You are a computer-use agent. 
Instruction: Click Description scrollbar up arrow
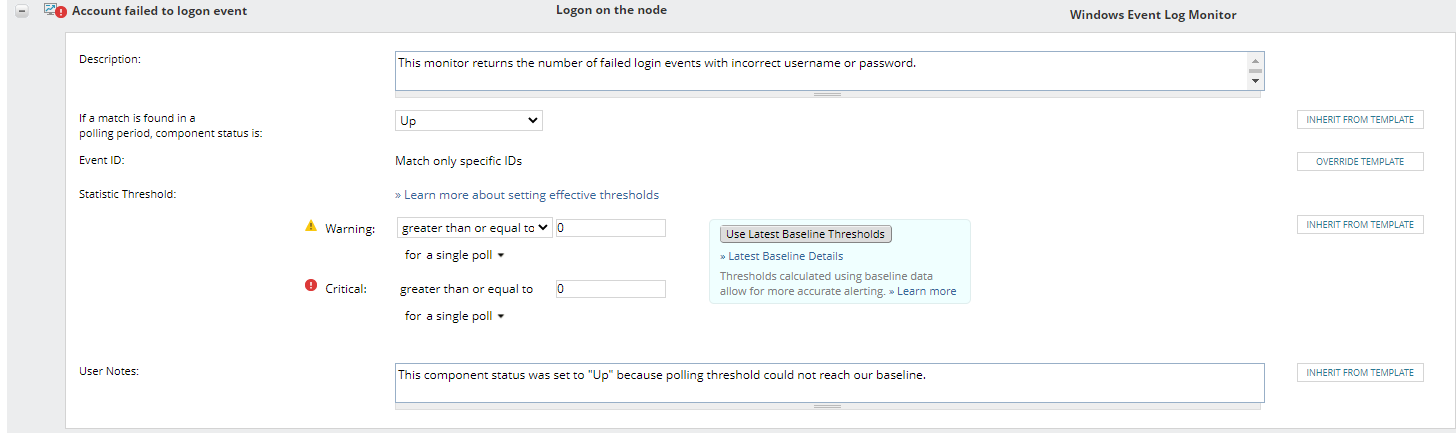1255,60
